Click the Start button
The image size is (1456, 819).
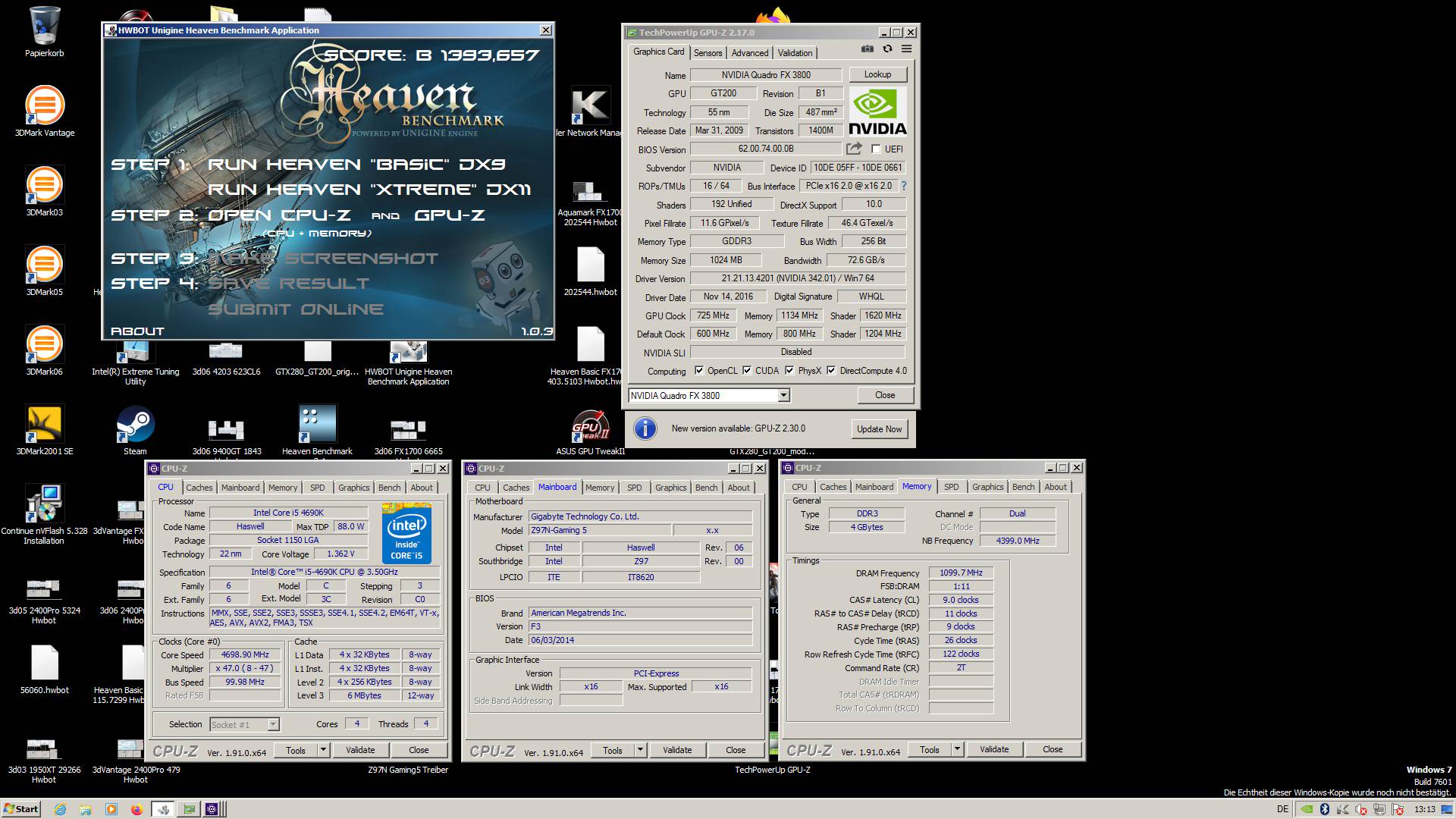[x=21, y=809]
